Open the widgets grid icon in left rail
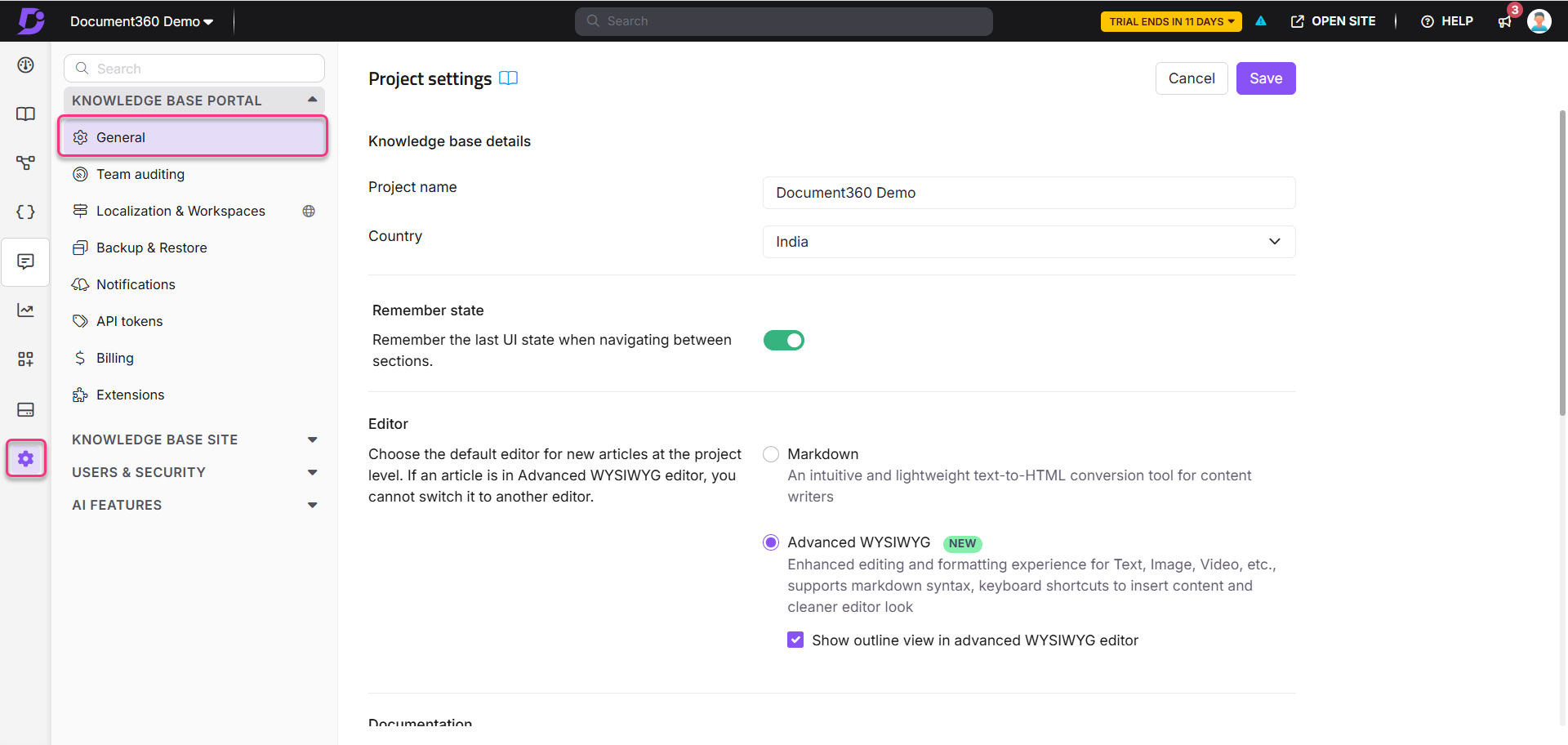Viewport: 1568px width, 745px height. (x=26, y=359)
